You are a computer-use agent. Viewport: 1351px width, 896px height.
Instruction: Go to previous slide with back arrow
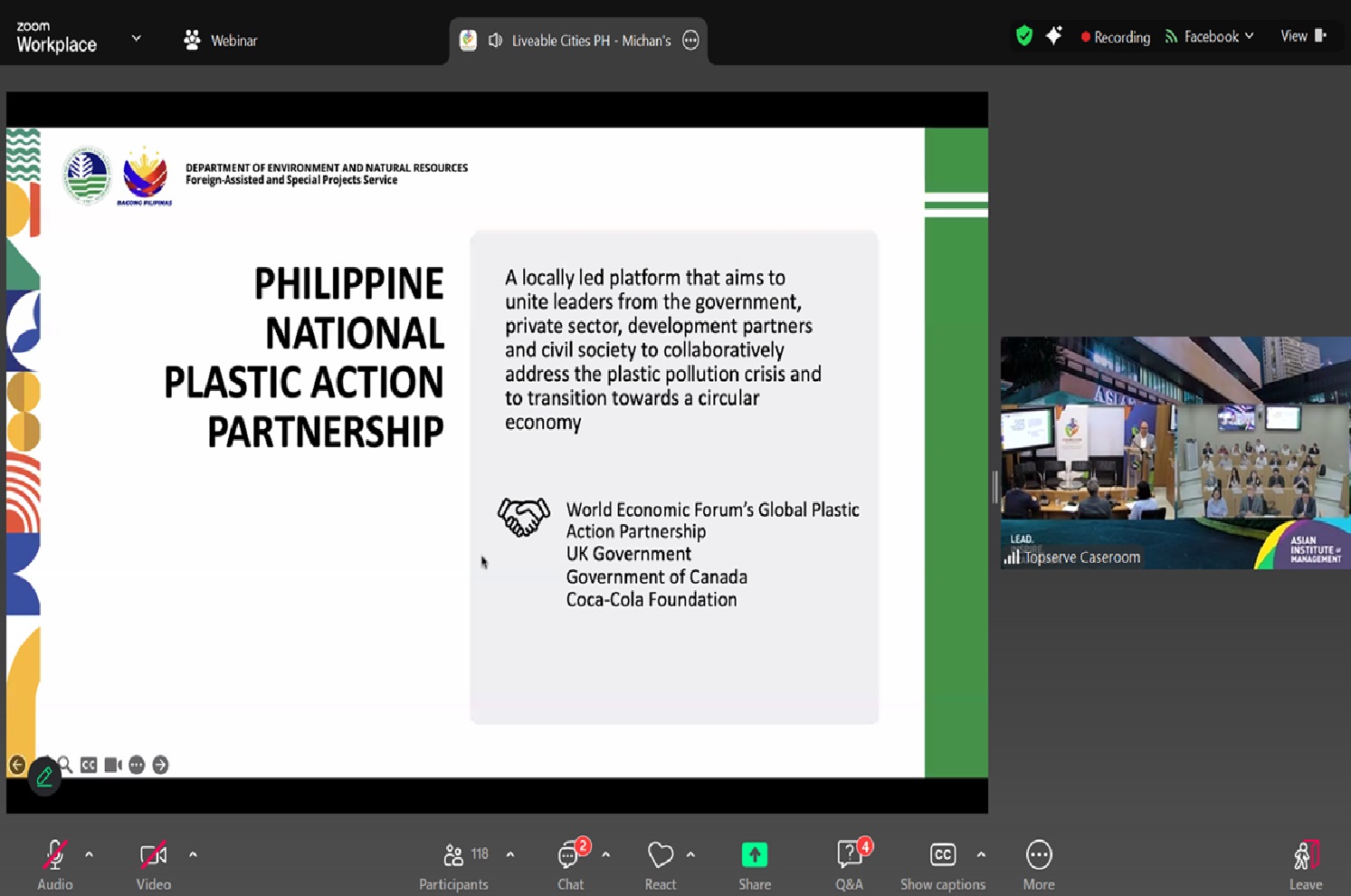point(16,766)
